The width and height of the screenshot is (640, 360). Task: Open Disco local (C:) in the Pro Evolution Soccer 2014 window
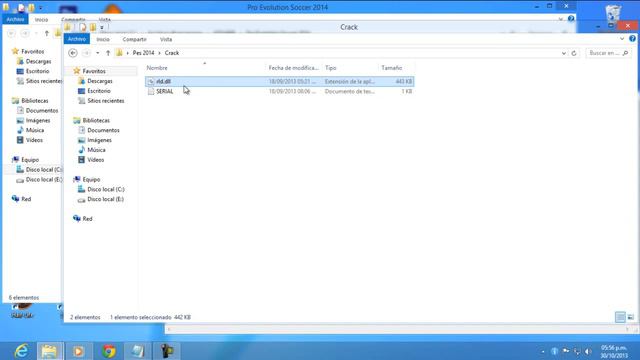43,169
